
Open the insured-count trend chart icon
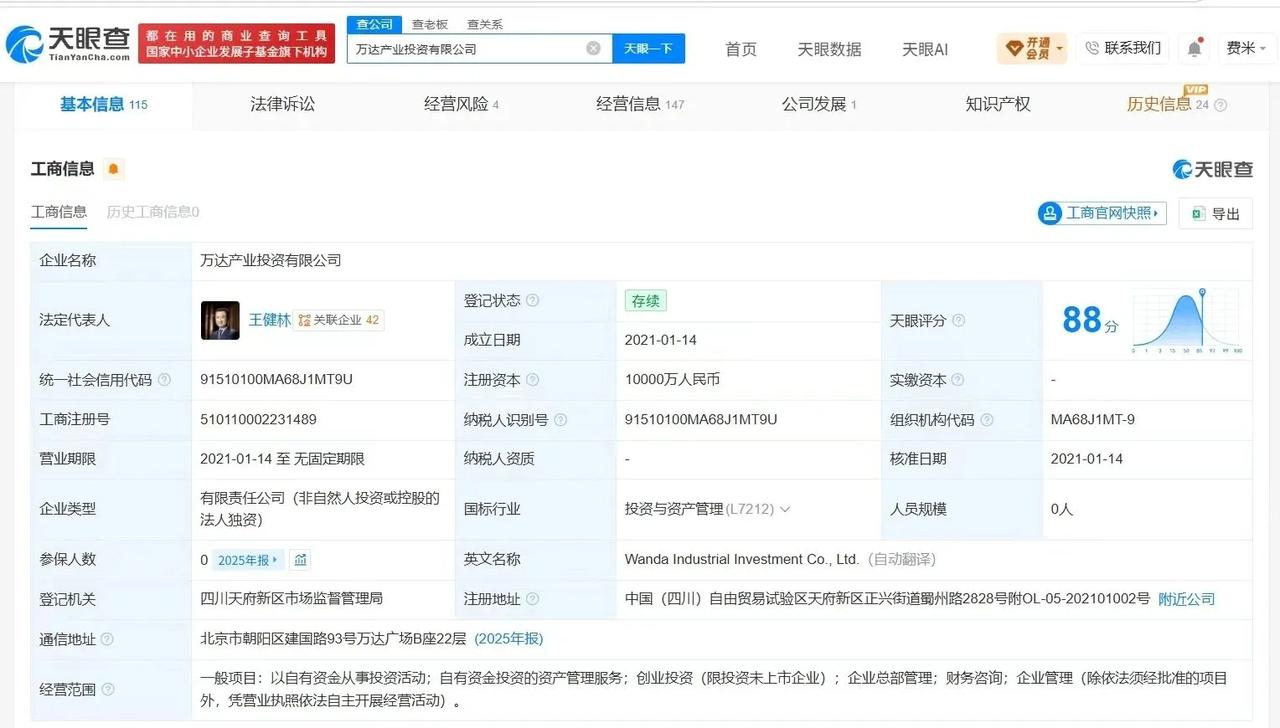(x=301, y=559)
